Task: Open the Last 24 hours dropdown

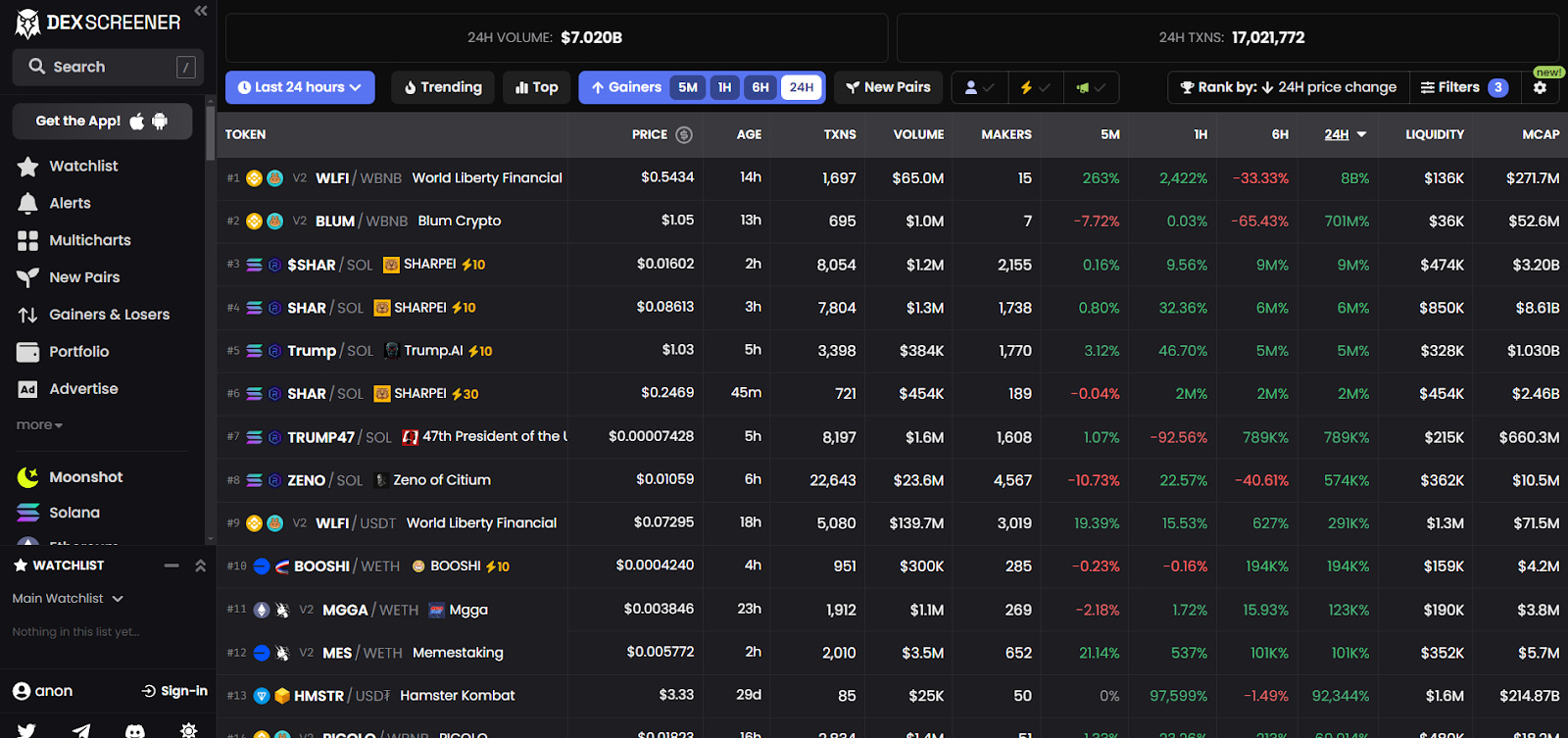Action: [300, 87]
